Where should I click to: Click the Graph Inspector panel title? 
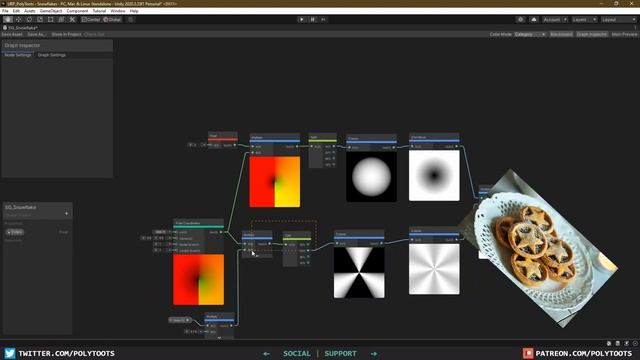coord(22,45)
